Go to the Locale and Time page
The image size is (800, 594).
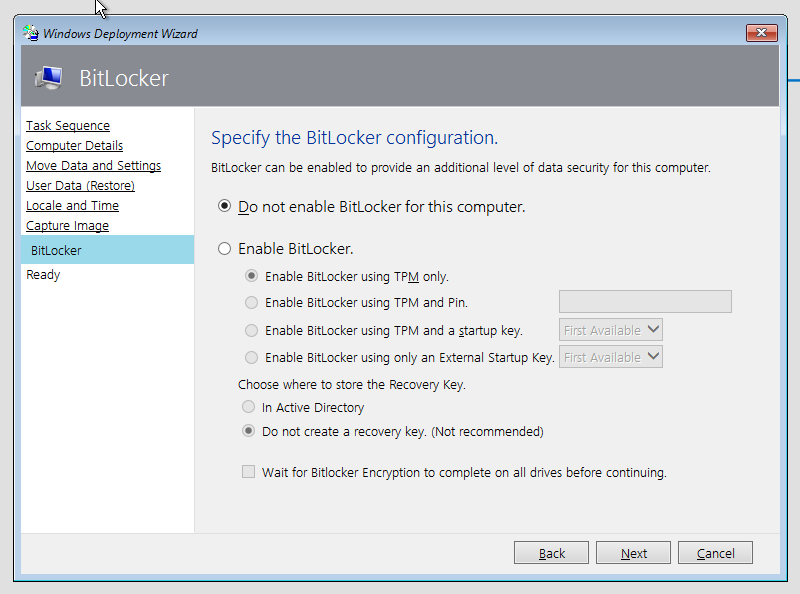[72, 205]
